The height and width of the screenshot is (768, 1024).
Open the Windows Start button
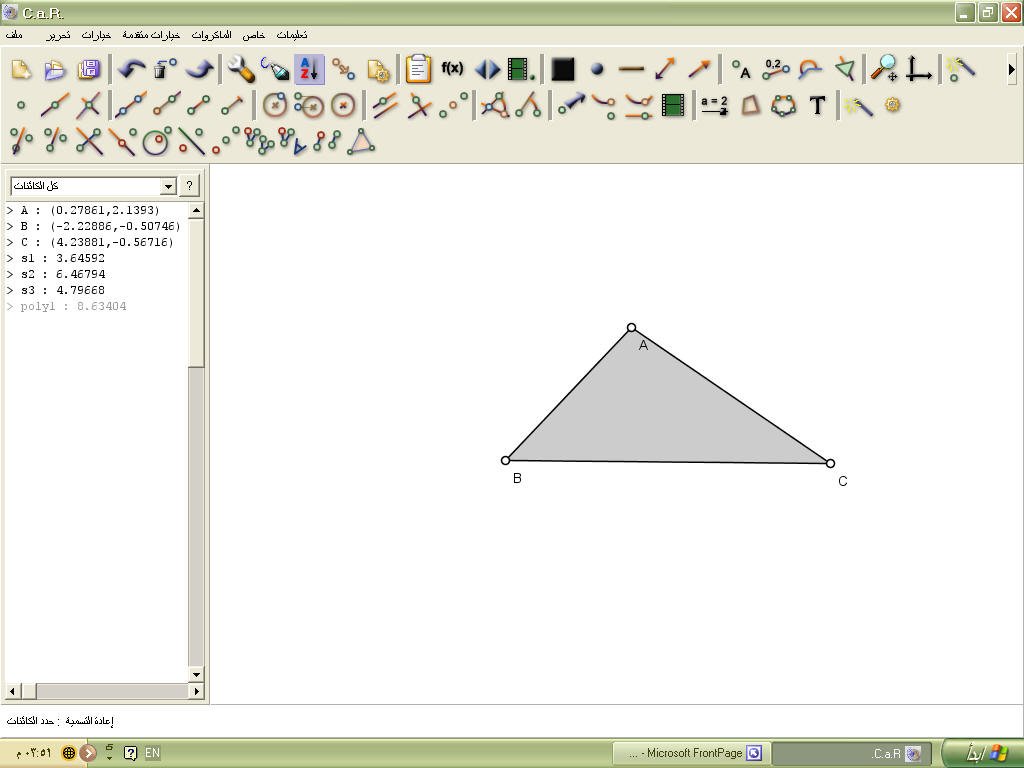coord(982,753)
